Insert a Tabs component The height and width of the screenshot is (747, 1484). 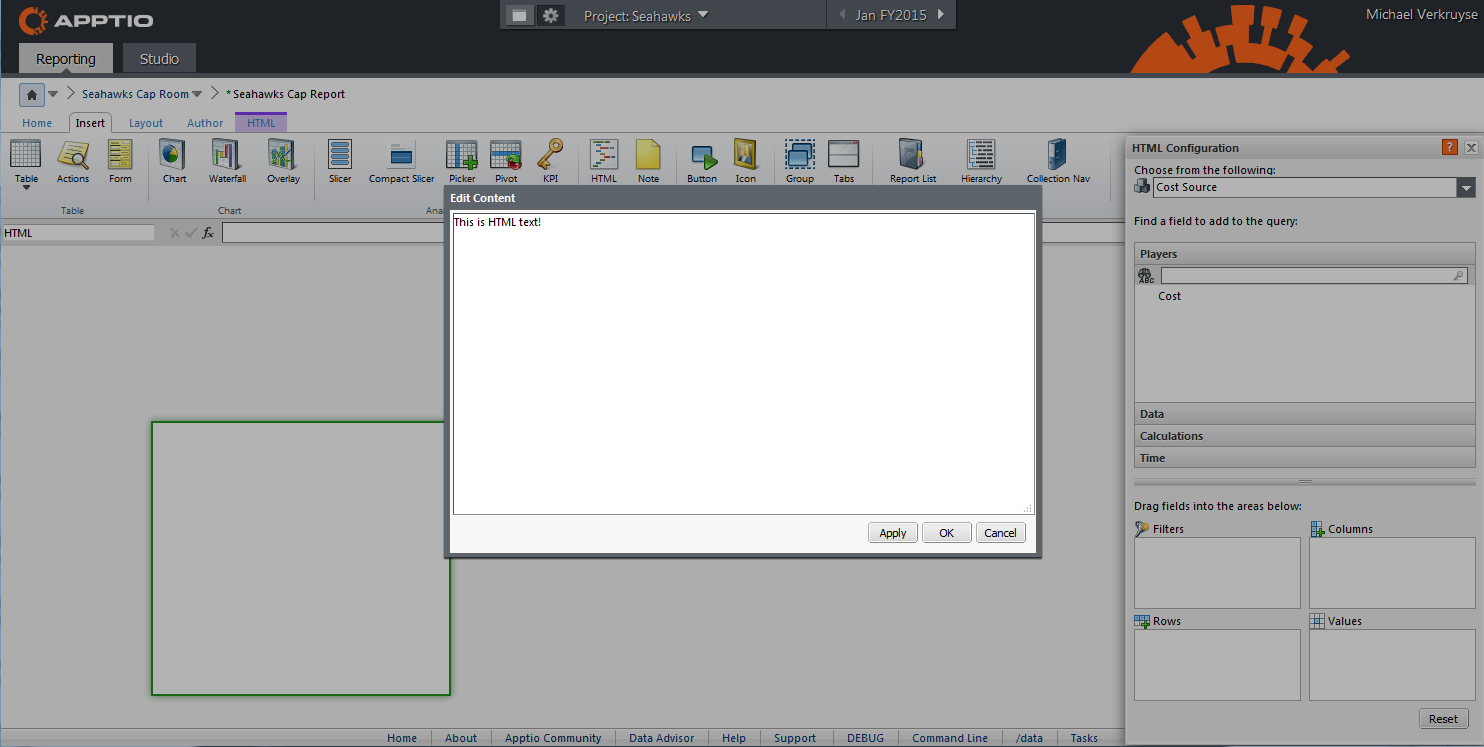coord(844,162)
